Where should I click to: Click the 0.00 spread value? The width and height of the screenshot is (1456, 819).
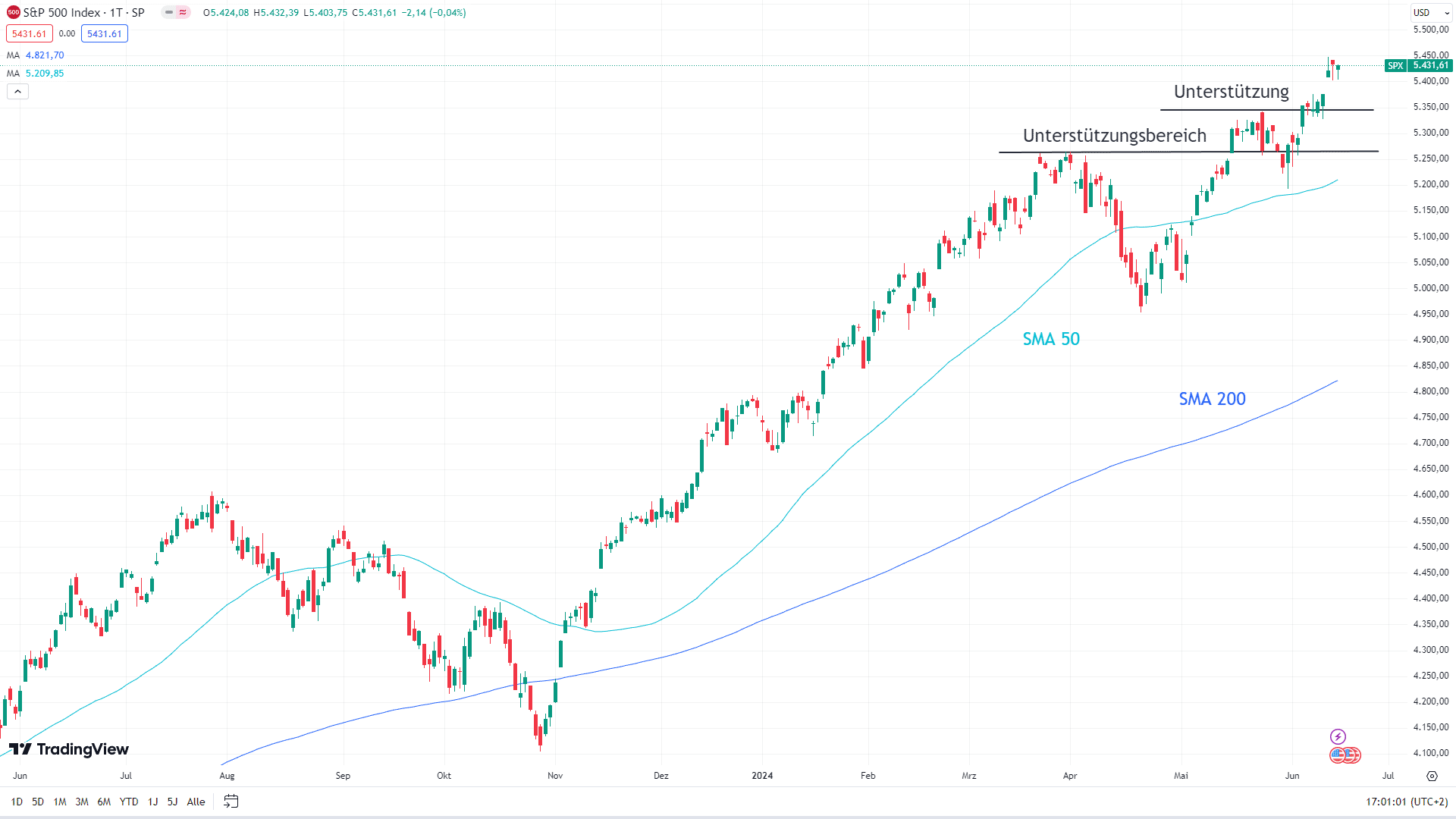67,33
